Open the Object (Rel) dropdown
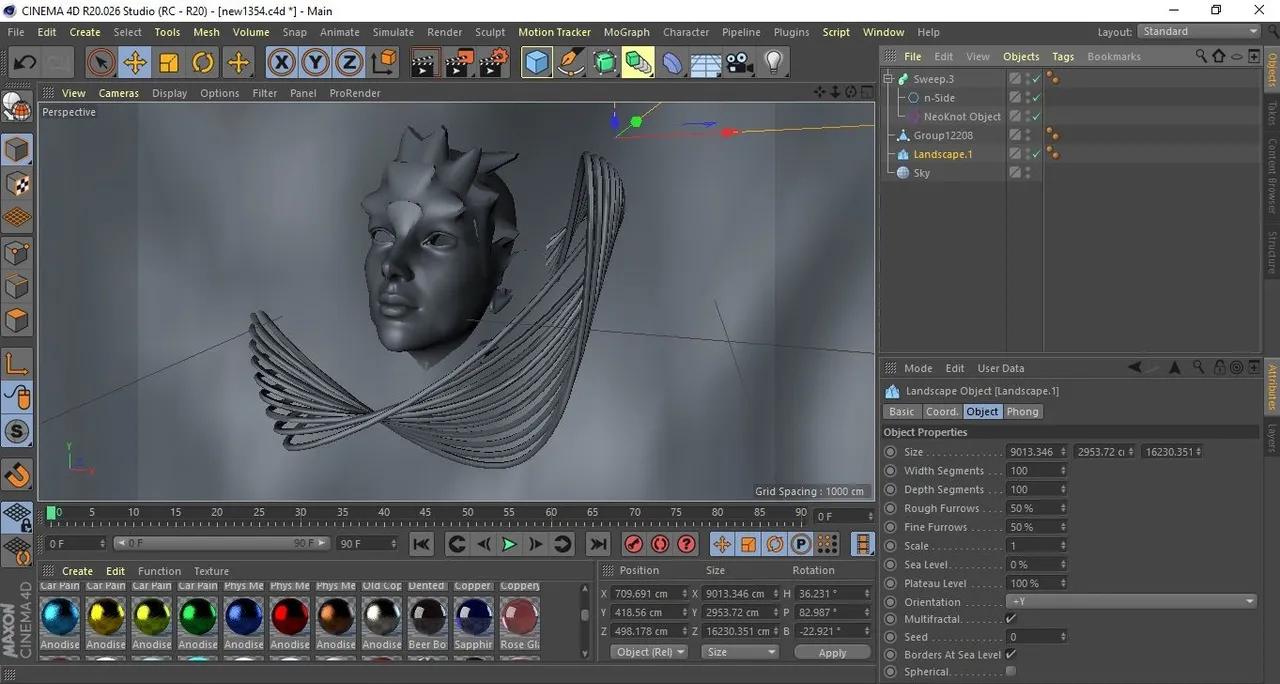This screenshot has width=1280, height=684. tap(649, 652)
